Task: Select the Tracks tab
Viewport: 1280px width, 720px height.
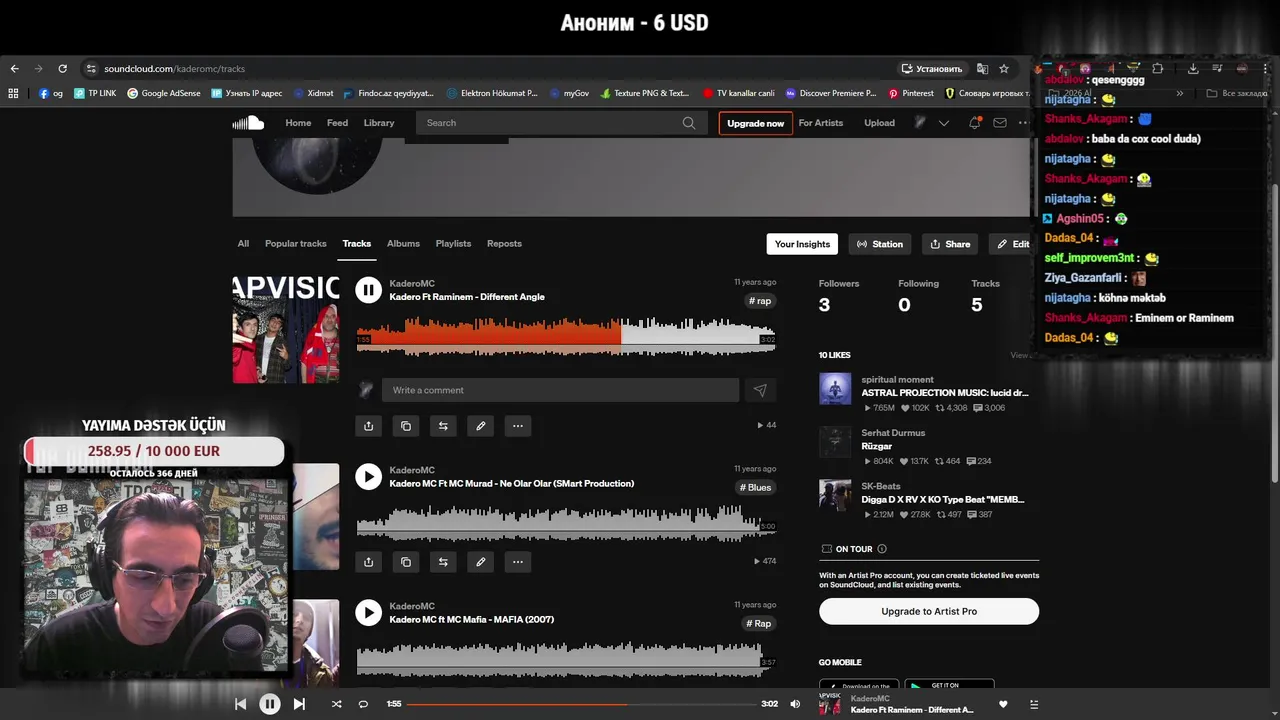Action: coord(357,244)
